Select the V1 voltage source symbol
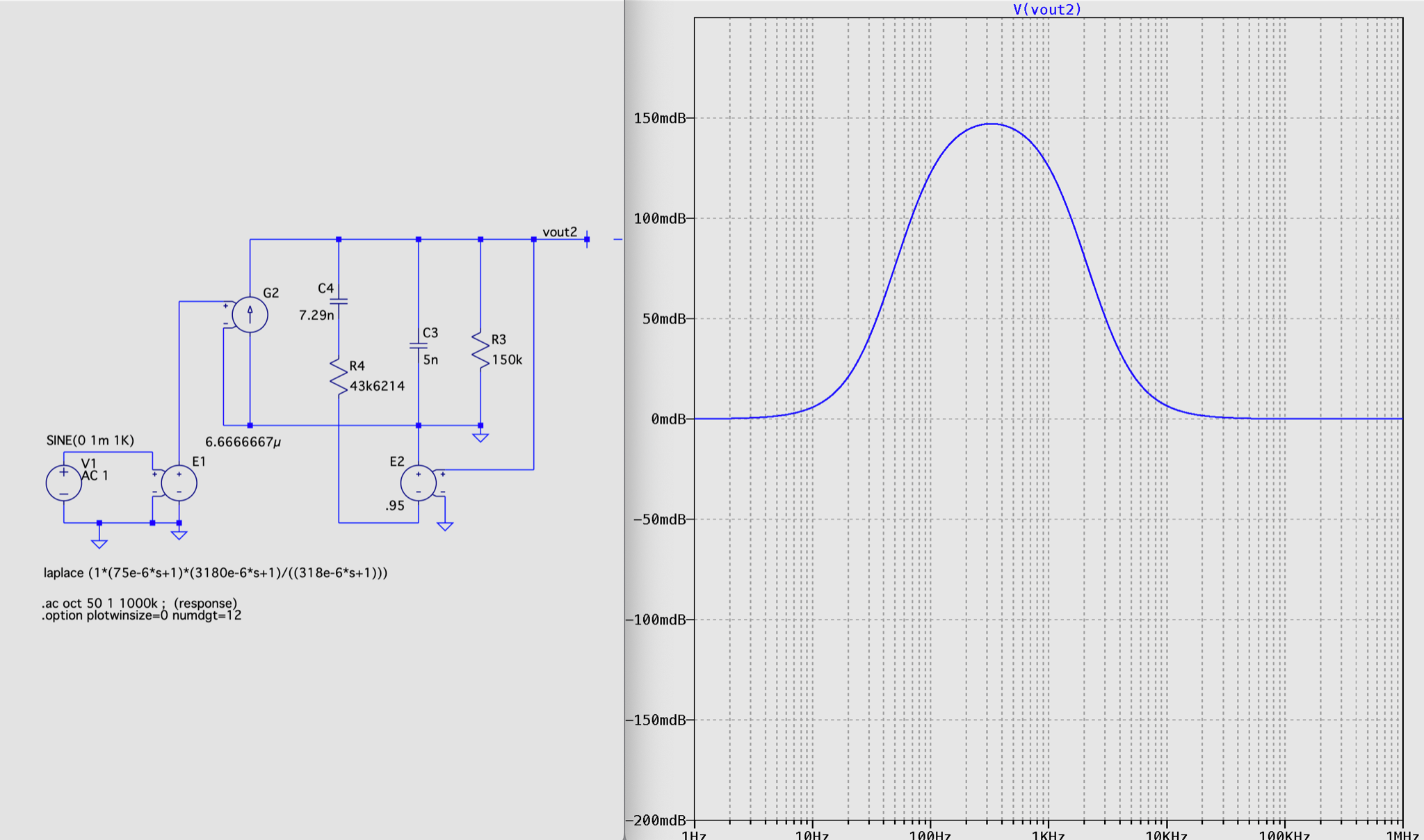Viewport: 1424px width, 840px height. click(64, 483)
